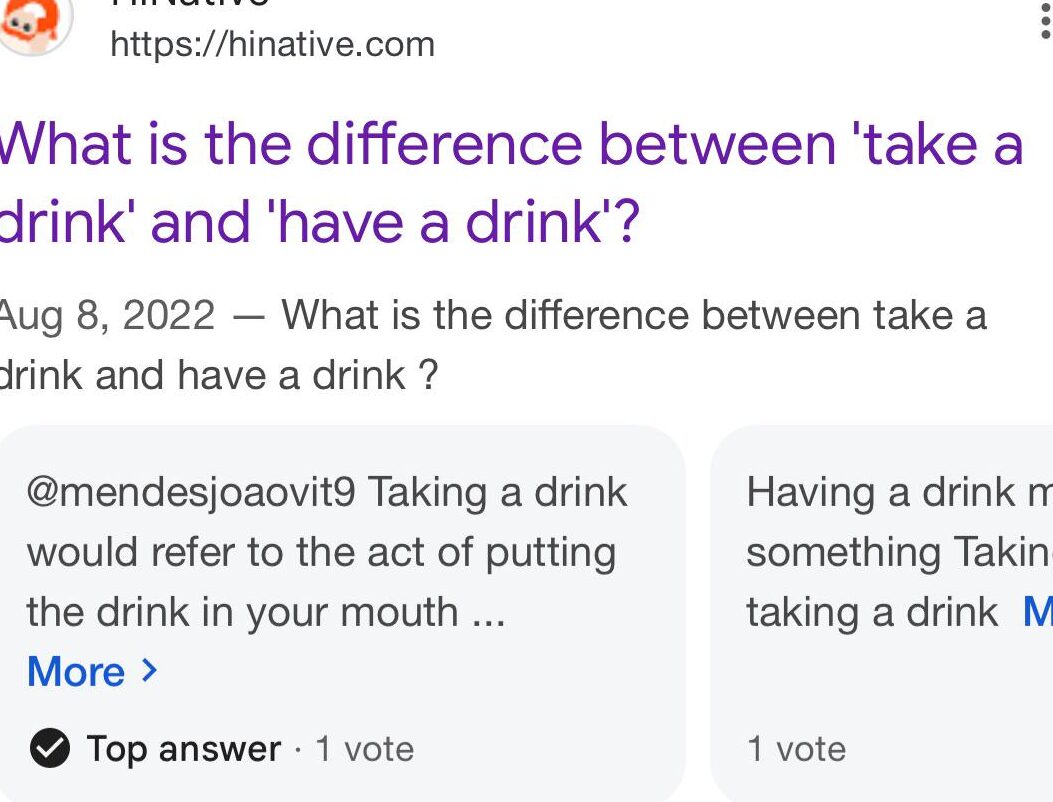
Task: Expand the first answer via More link
Action: tap(78, 672)
